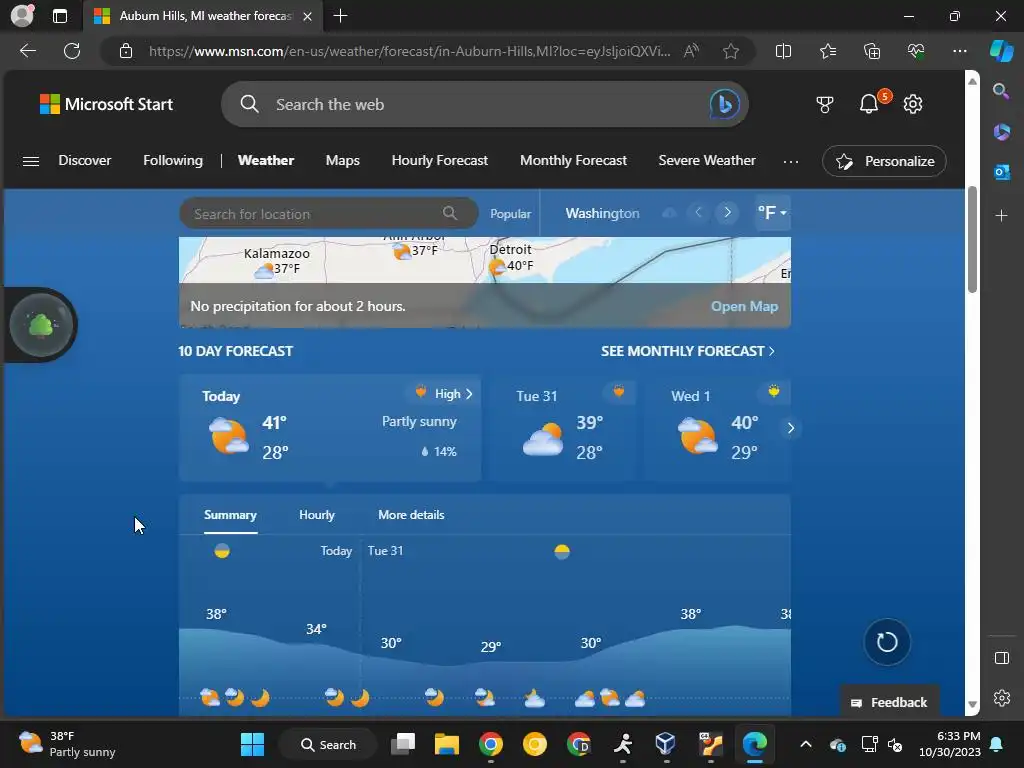Open the Favorites list toolbar icon
This screenshot has height=768, width=1024.
click(x=827, y=51)
